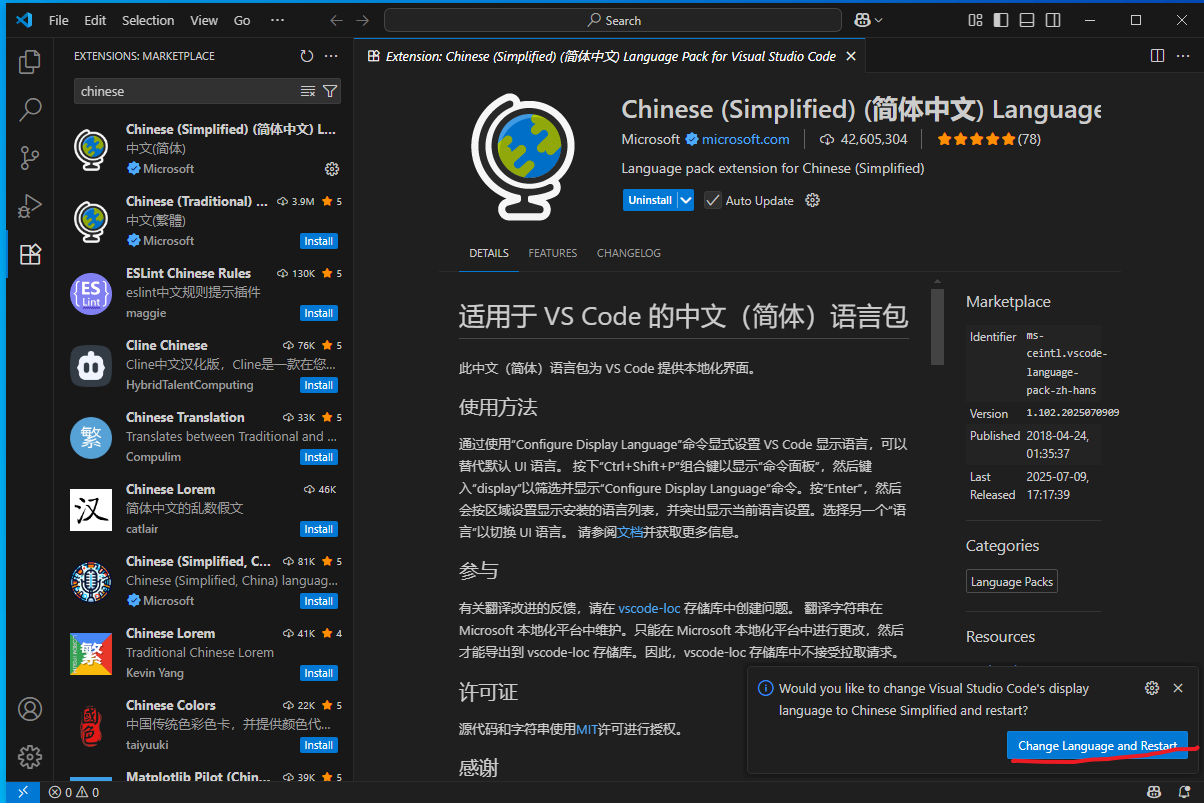This screenshot has width=1204, height=803.
Task: Open notification settings gear
Action: coord(1152,688)
